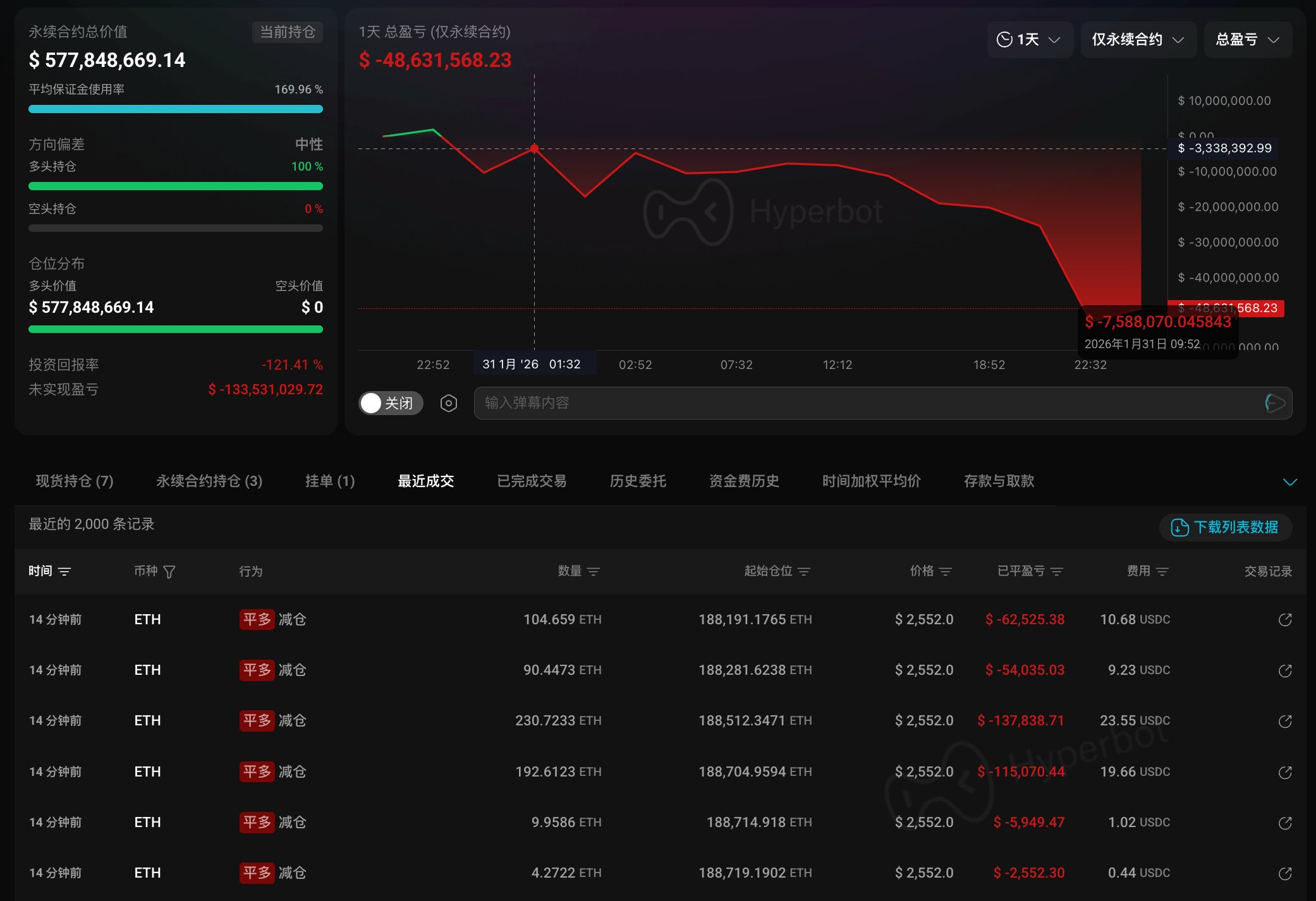Open transaction record link for 104.659 ETH trade

coord(1284,620)
